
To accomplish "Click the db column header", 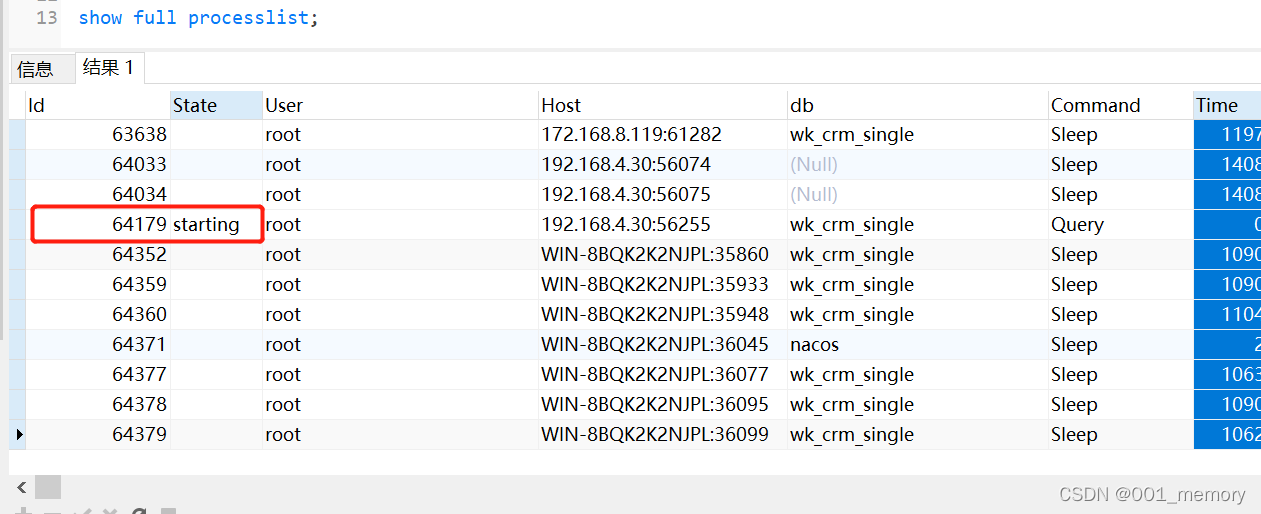I will (918, 105).
